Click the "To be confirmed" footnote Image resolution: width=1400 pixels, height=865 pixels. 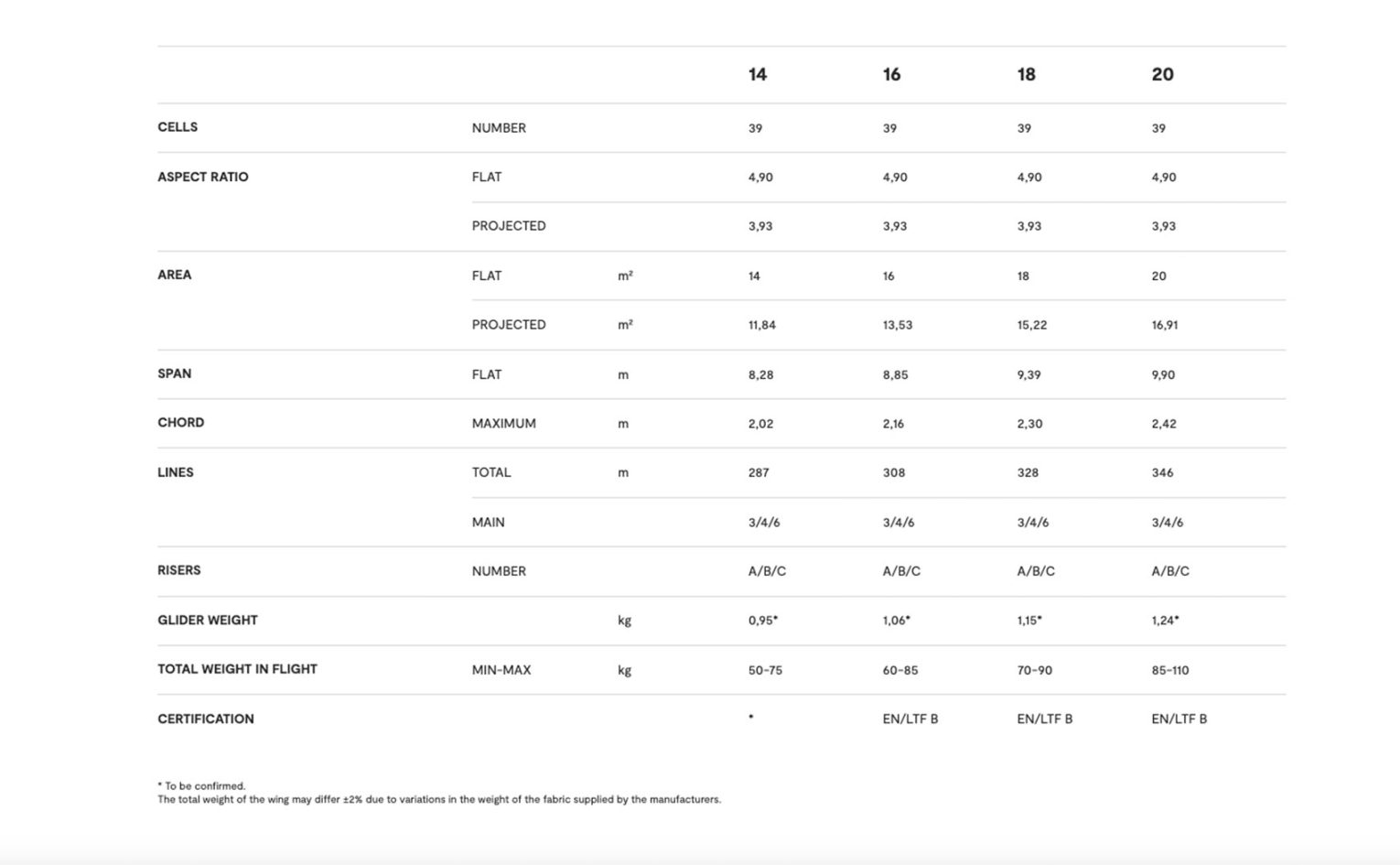pos(202,786)
